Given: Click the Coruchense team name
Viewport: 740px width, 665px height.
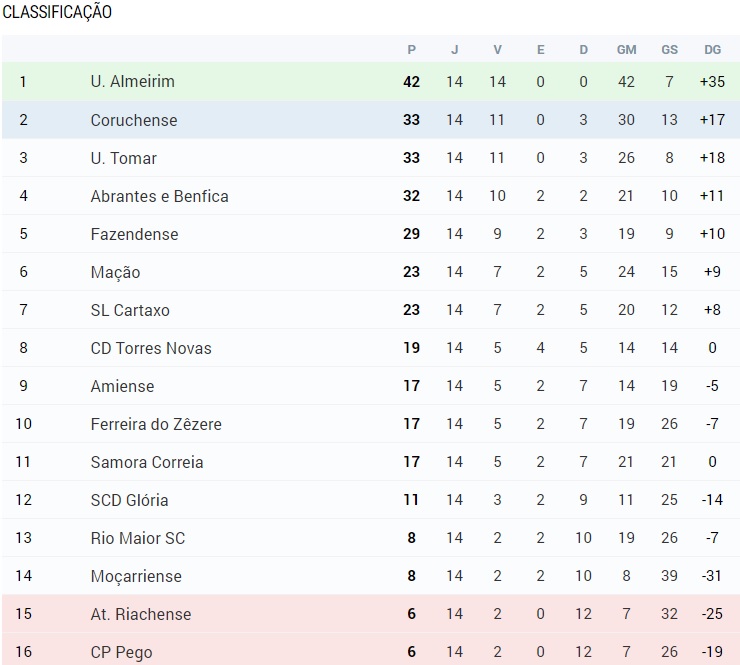Looking at the screenshot, I should coord(133,120).
